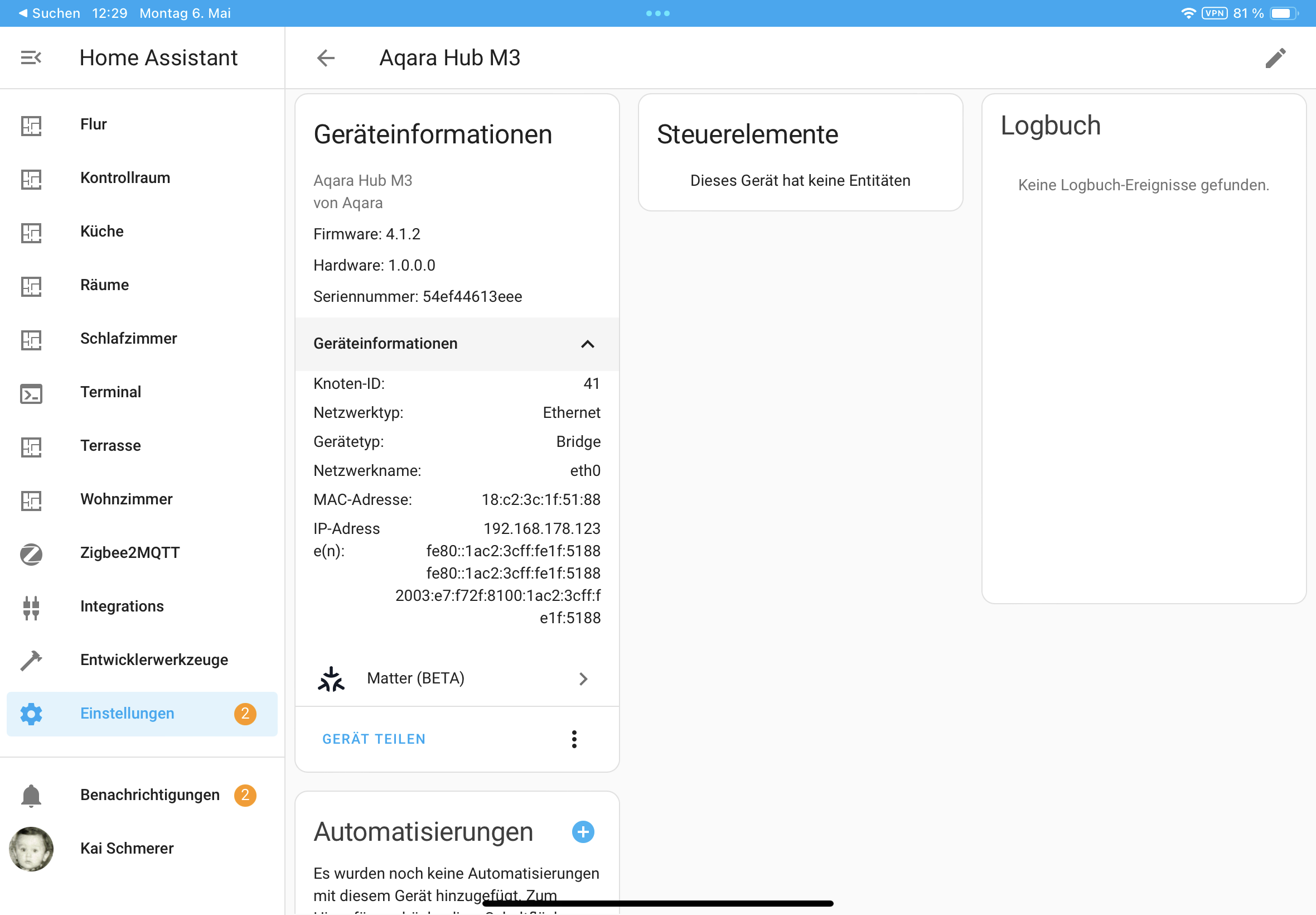Go to Küche in the sidebar
1316x915 pixels.
[102, 232]
